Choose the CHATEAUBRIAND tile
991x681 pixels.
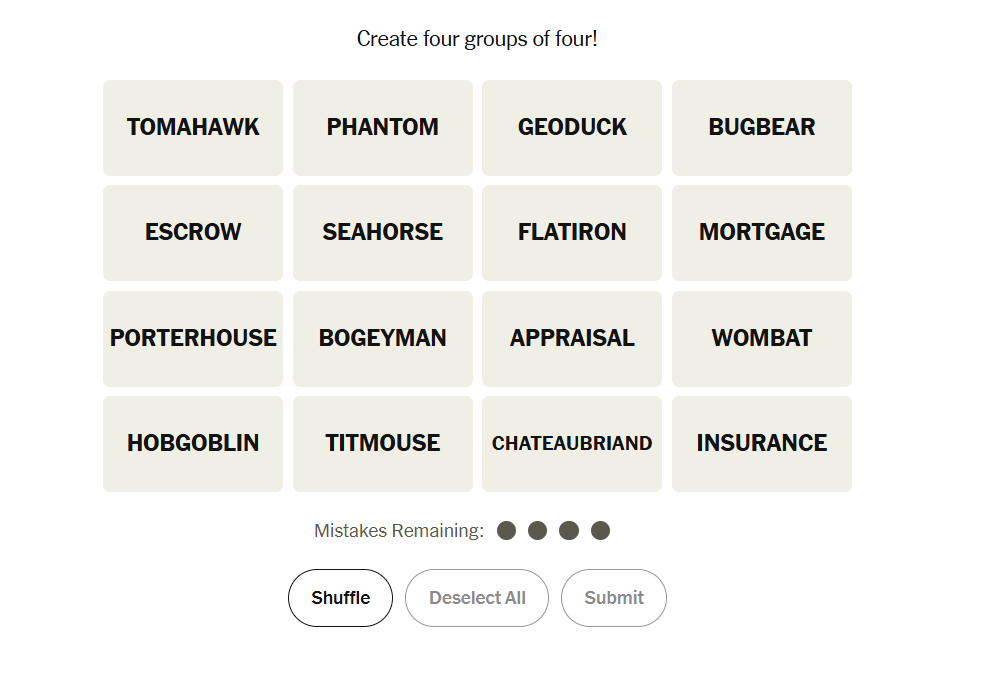(x=572, y=444)
